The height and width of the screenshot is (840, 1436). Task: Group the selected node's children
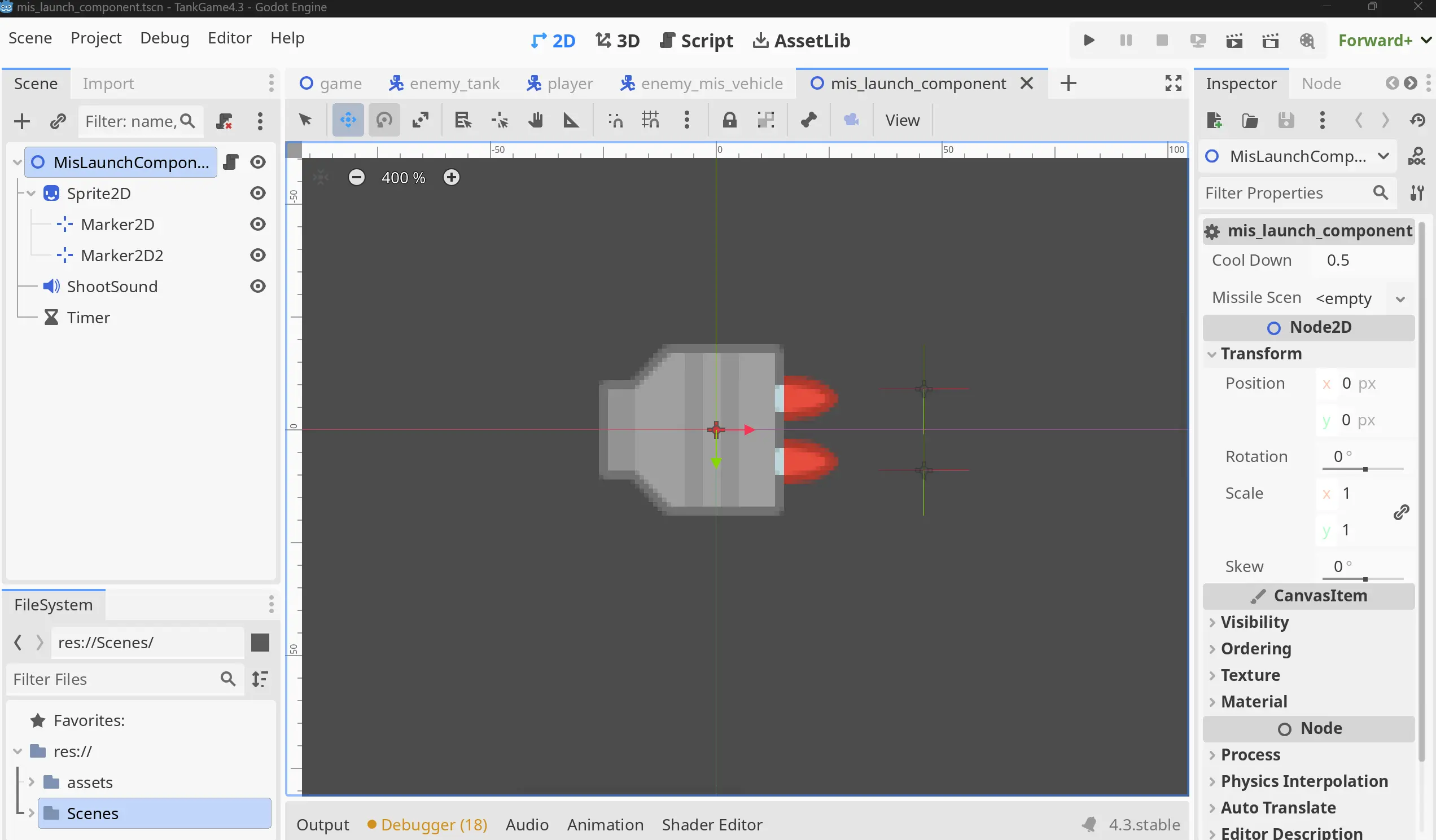tap(766, 120)
